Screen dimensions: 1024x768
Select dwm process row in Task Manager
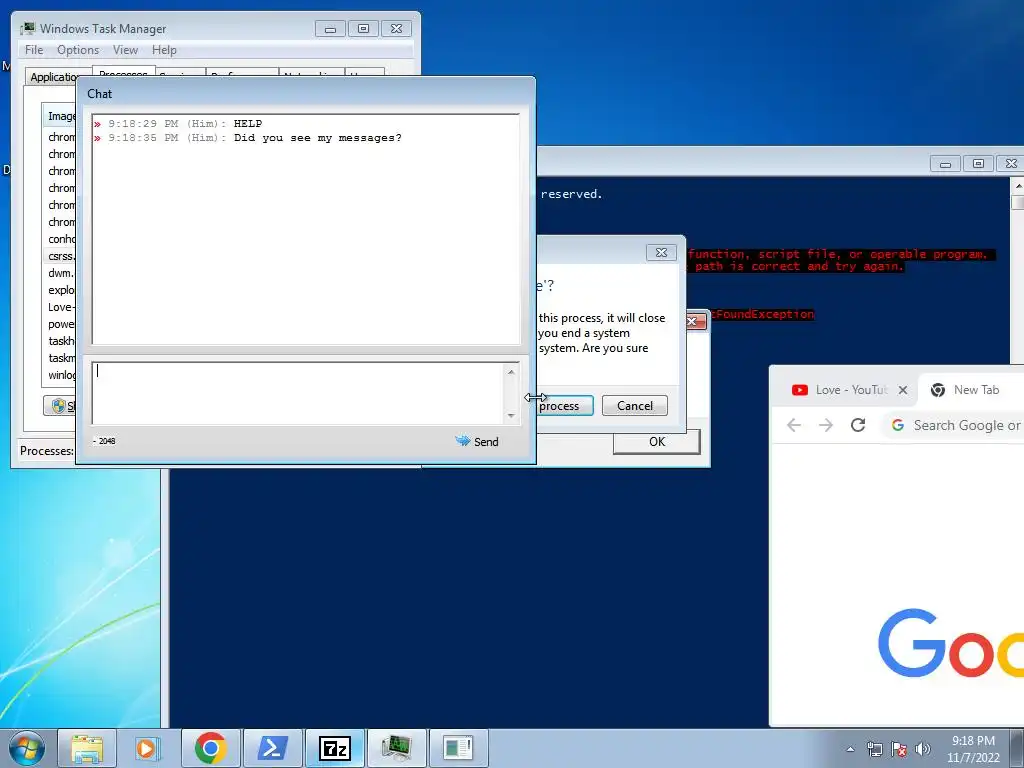tap(60, 273)
